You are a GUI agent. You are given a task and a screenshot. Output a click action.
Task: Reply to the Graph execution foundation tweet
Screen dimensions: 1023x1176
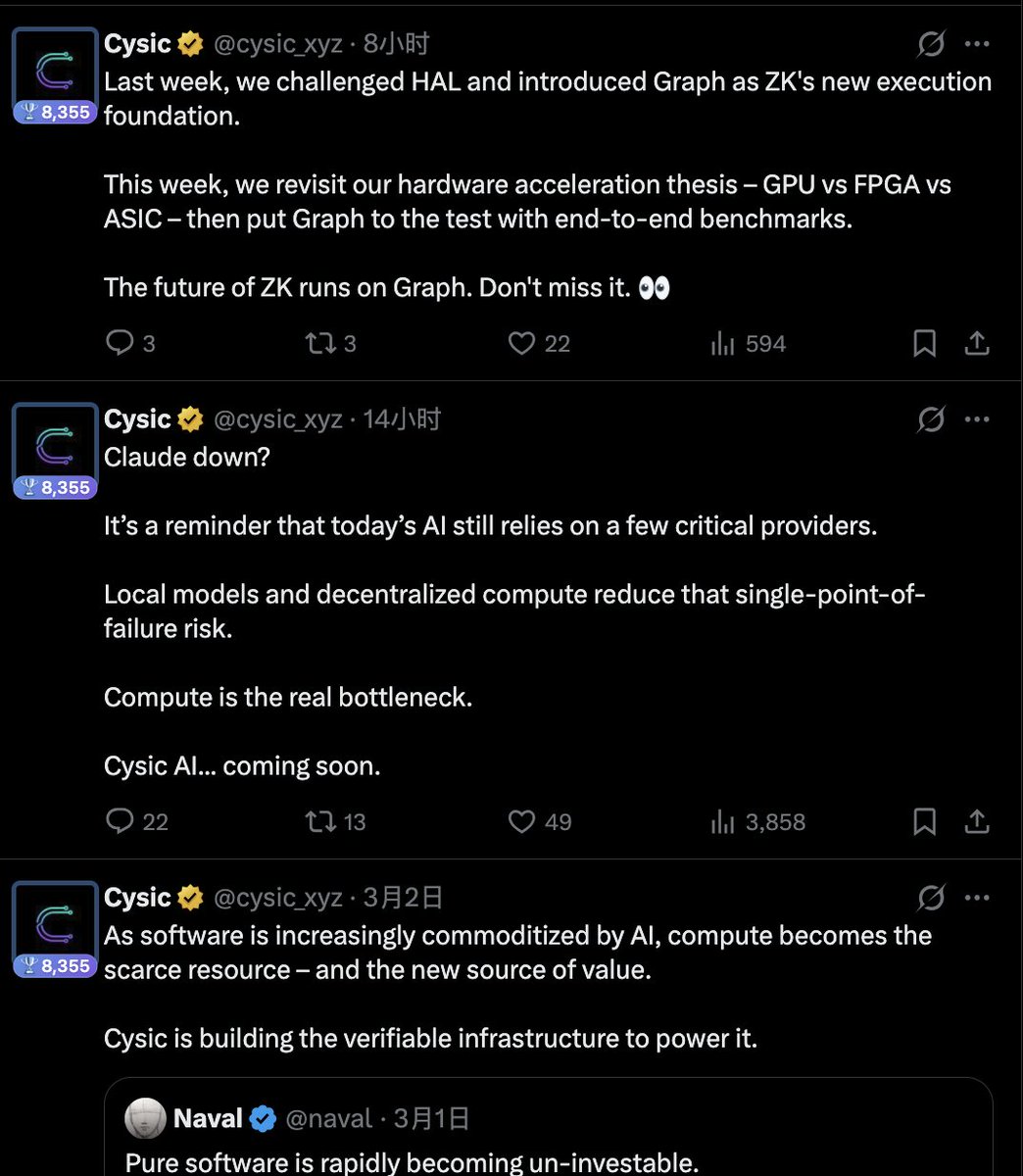pos(120,343)
